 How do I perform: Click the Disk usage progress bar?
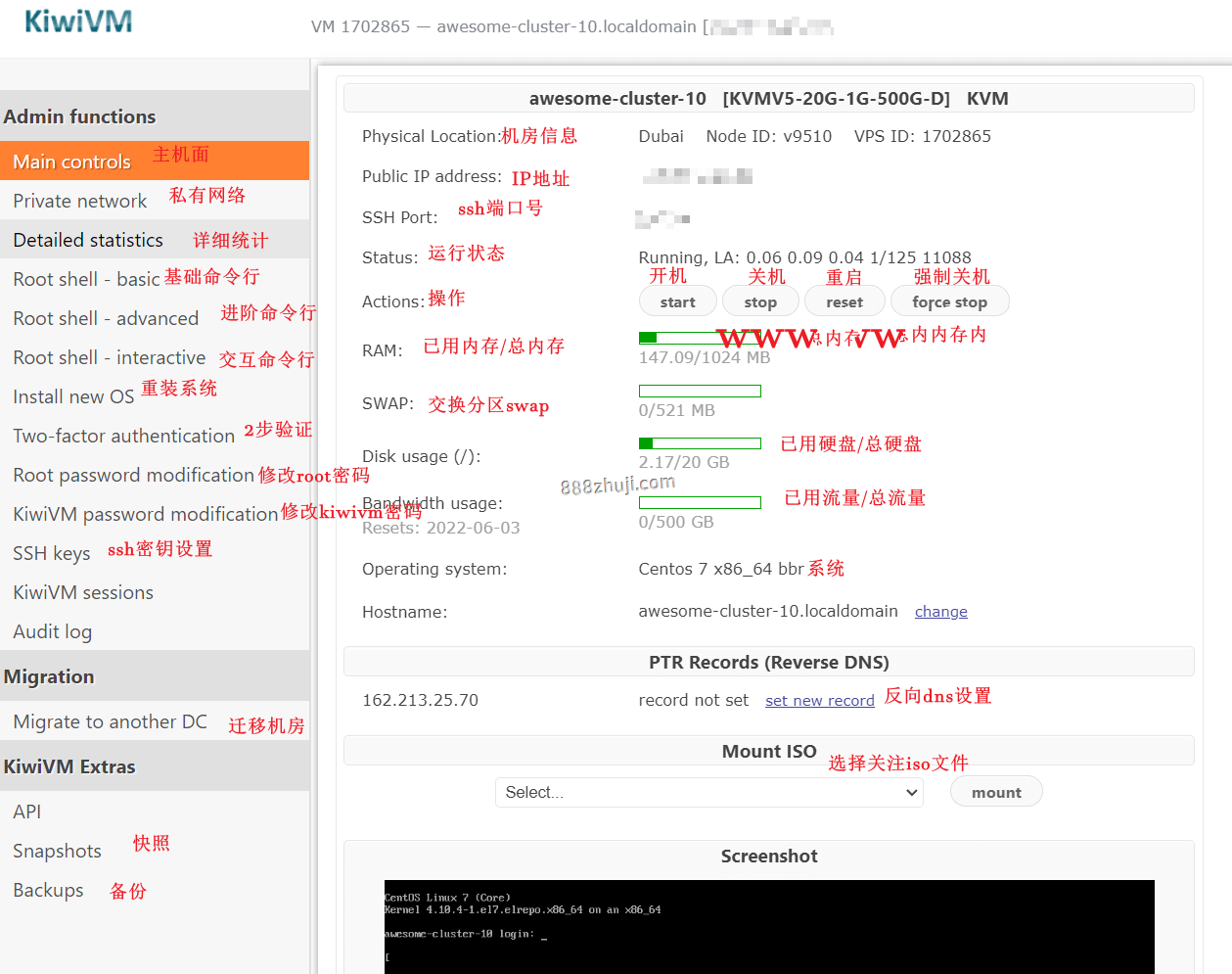click(700, 443)
